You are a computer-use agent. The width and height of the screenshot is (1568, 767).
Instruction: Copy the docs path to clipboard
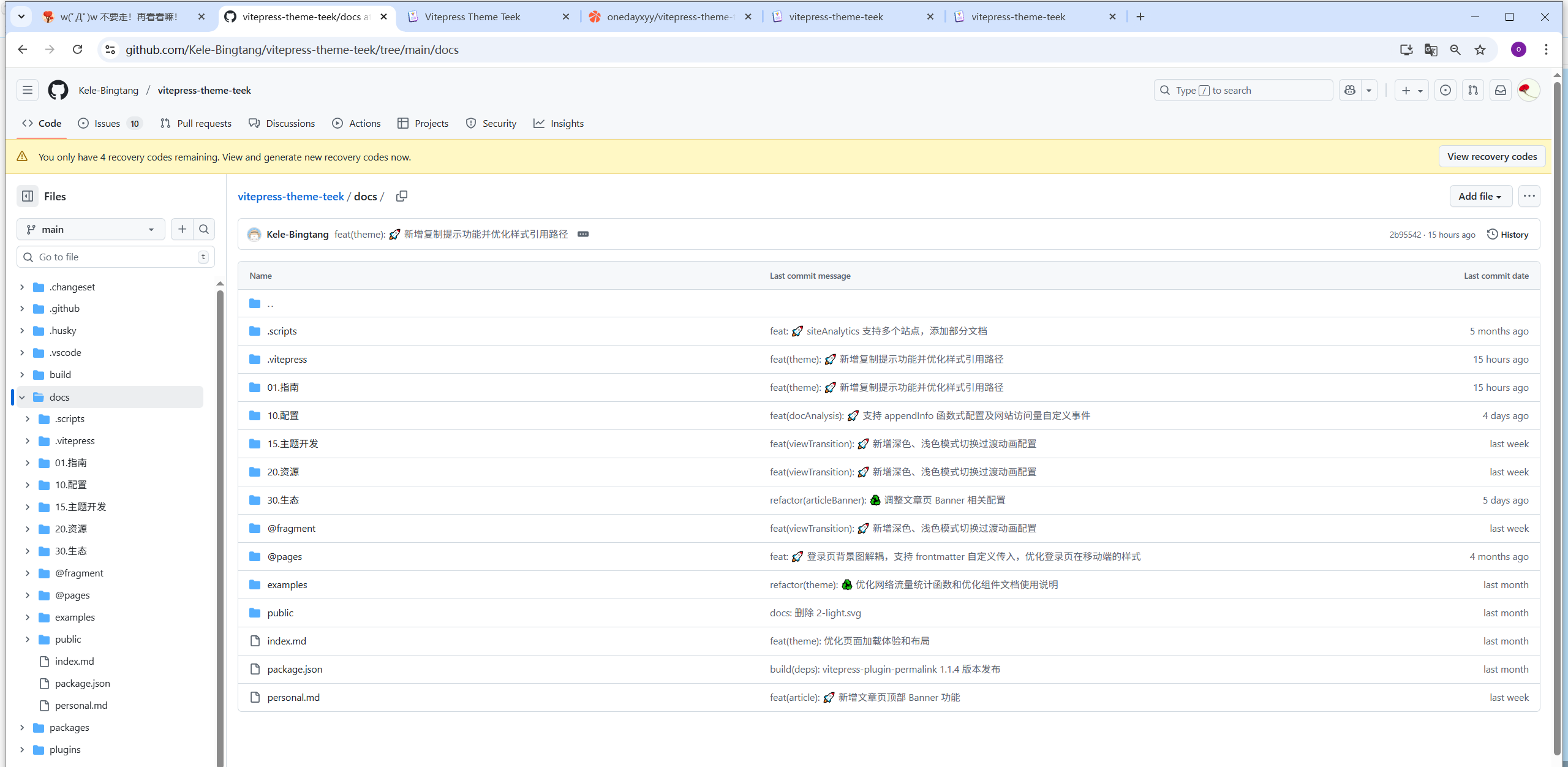point(402,196)
